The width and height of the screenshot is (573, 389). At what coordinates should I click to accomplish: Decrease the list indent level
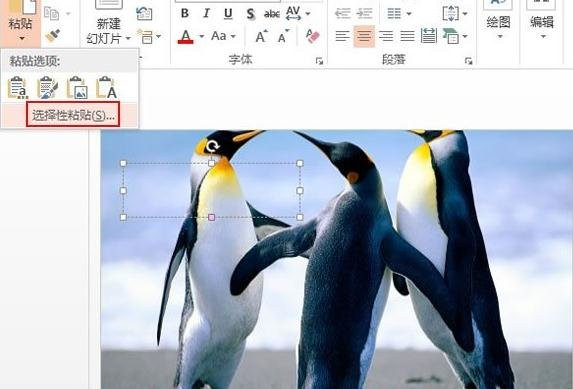click(343, 14)
